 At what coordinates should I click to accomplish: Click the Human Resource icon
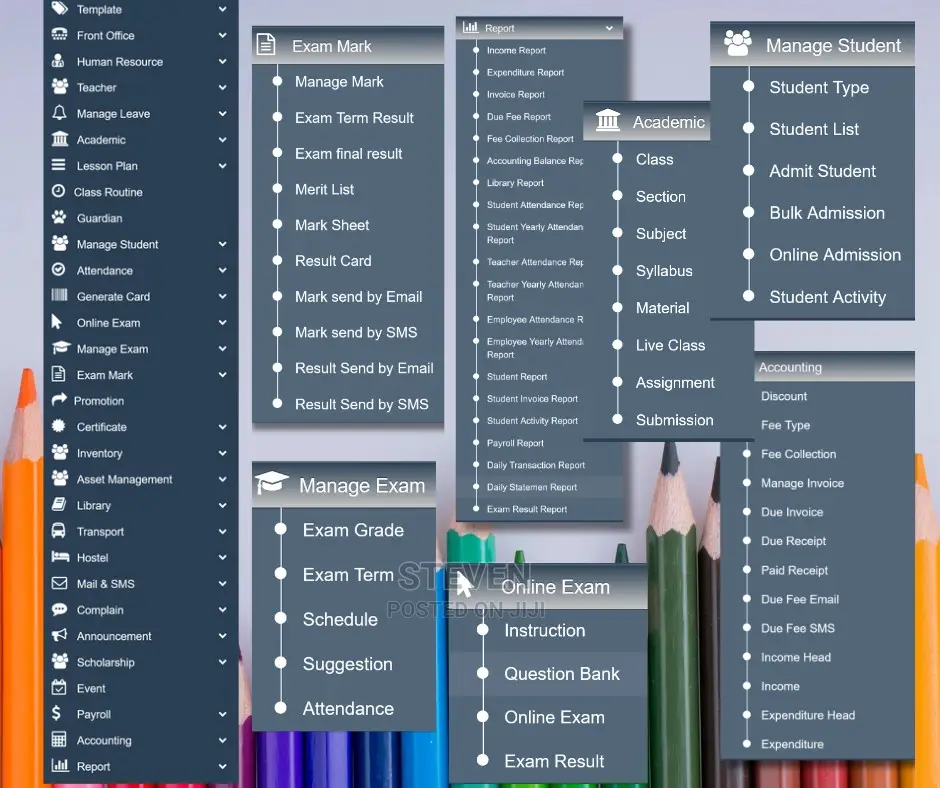click(x=58, y=61)
